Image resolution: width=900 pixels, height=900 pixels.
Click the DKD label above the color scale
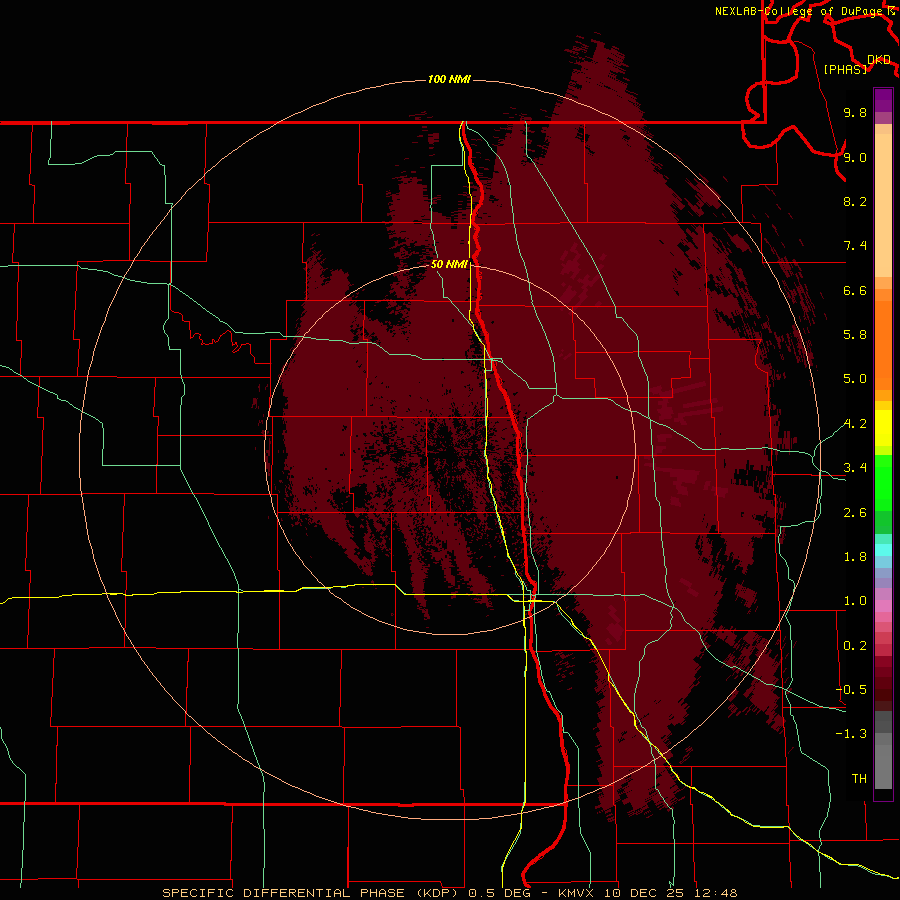pos(879,60)
